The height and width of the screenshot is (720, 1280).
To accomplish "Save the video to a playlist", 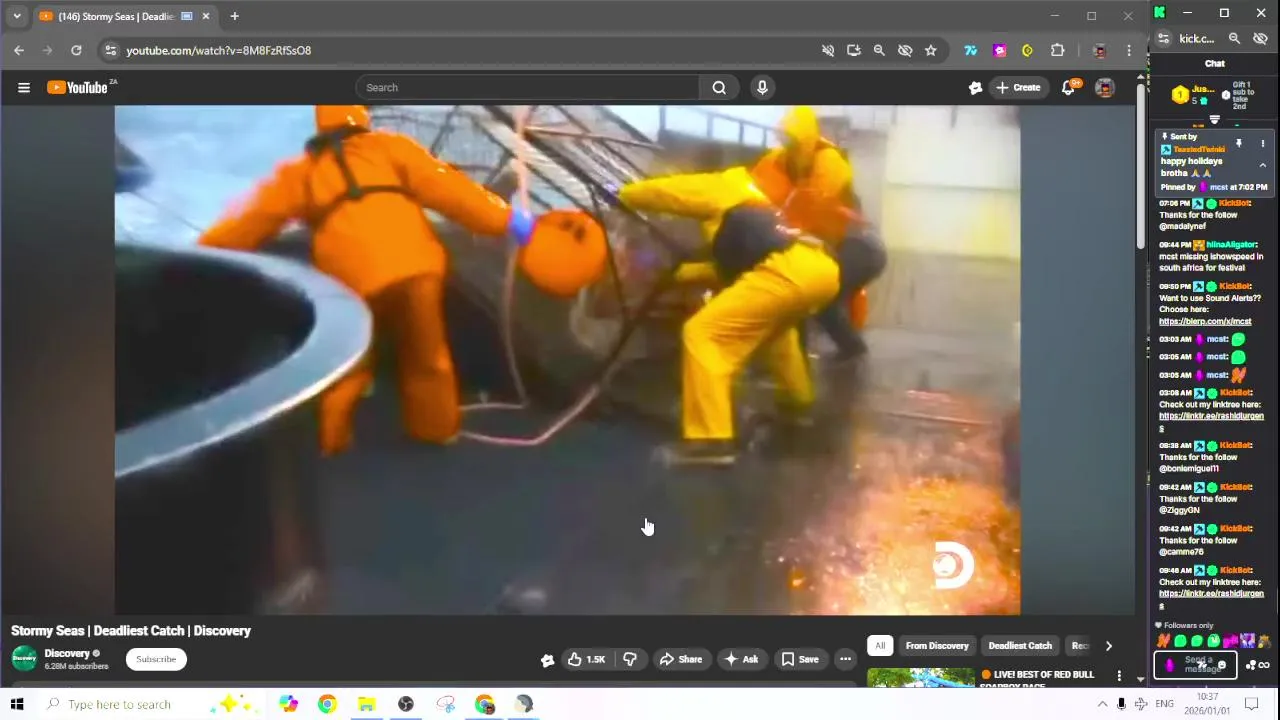I will point(800,659).
